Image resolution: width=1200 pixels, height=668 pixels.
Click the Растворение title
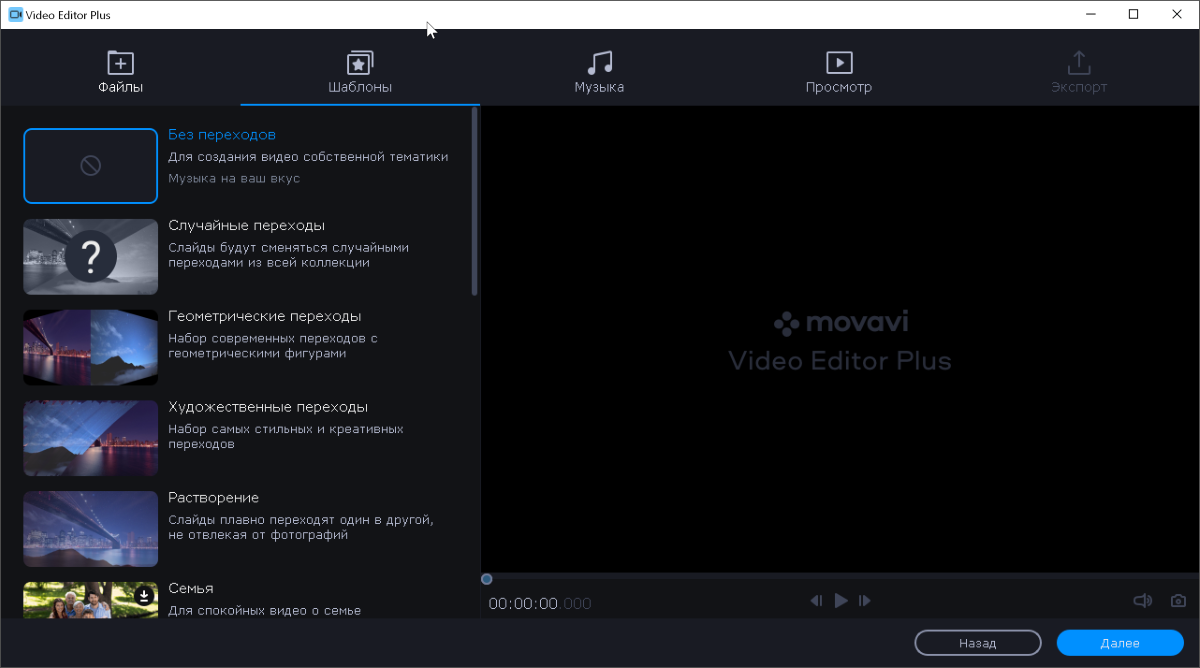pyautogui.click(x=213, y=497)
